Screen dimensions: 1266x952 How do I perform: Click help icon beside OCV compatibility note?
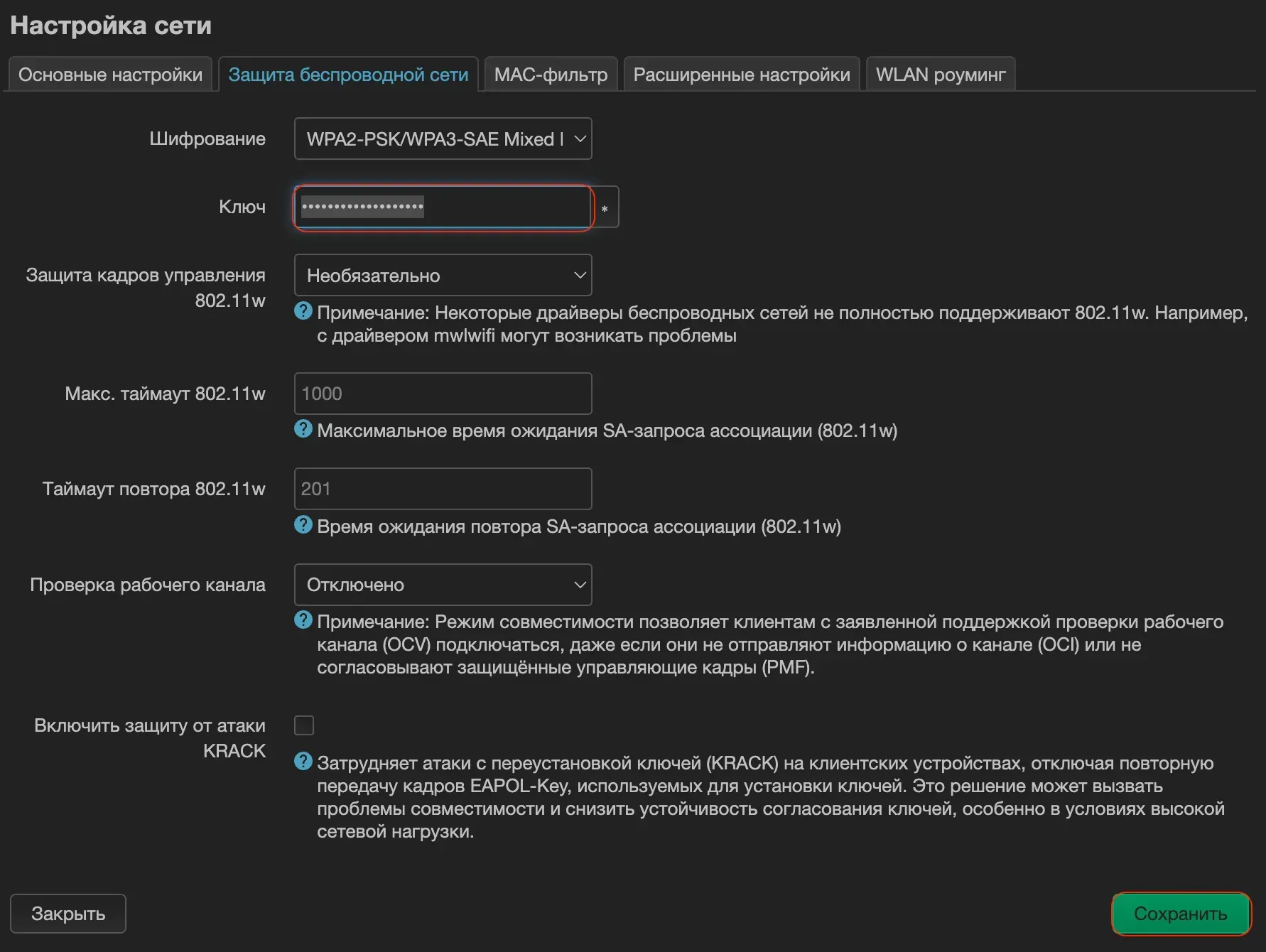click(303, 620)
